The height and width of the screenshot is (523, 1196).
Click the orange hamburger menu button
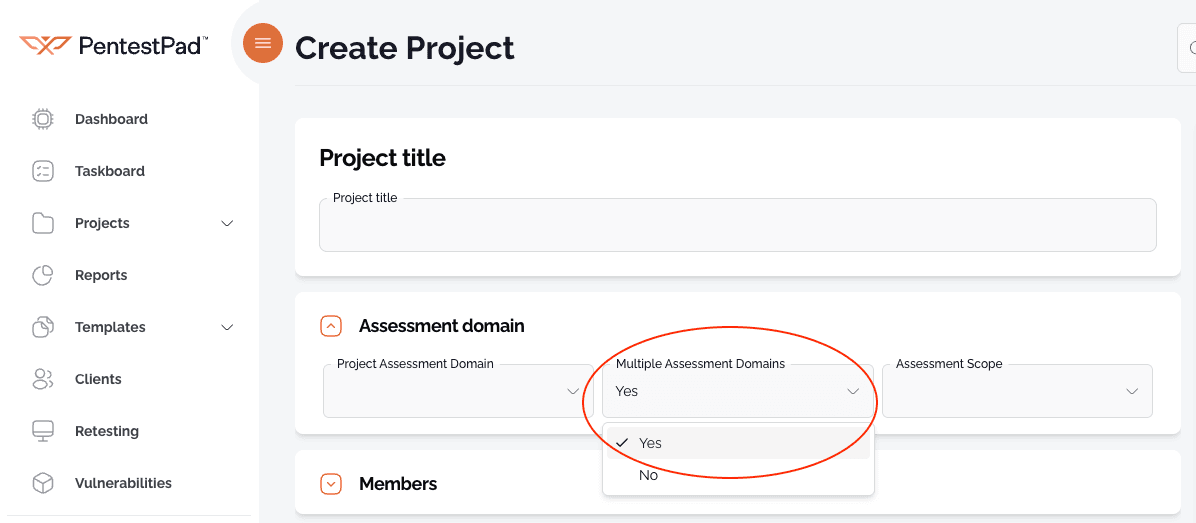[262, 43]
